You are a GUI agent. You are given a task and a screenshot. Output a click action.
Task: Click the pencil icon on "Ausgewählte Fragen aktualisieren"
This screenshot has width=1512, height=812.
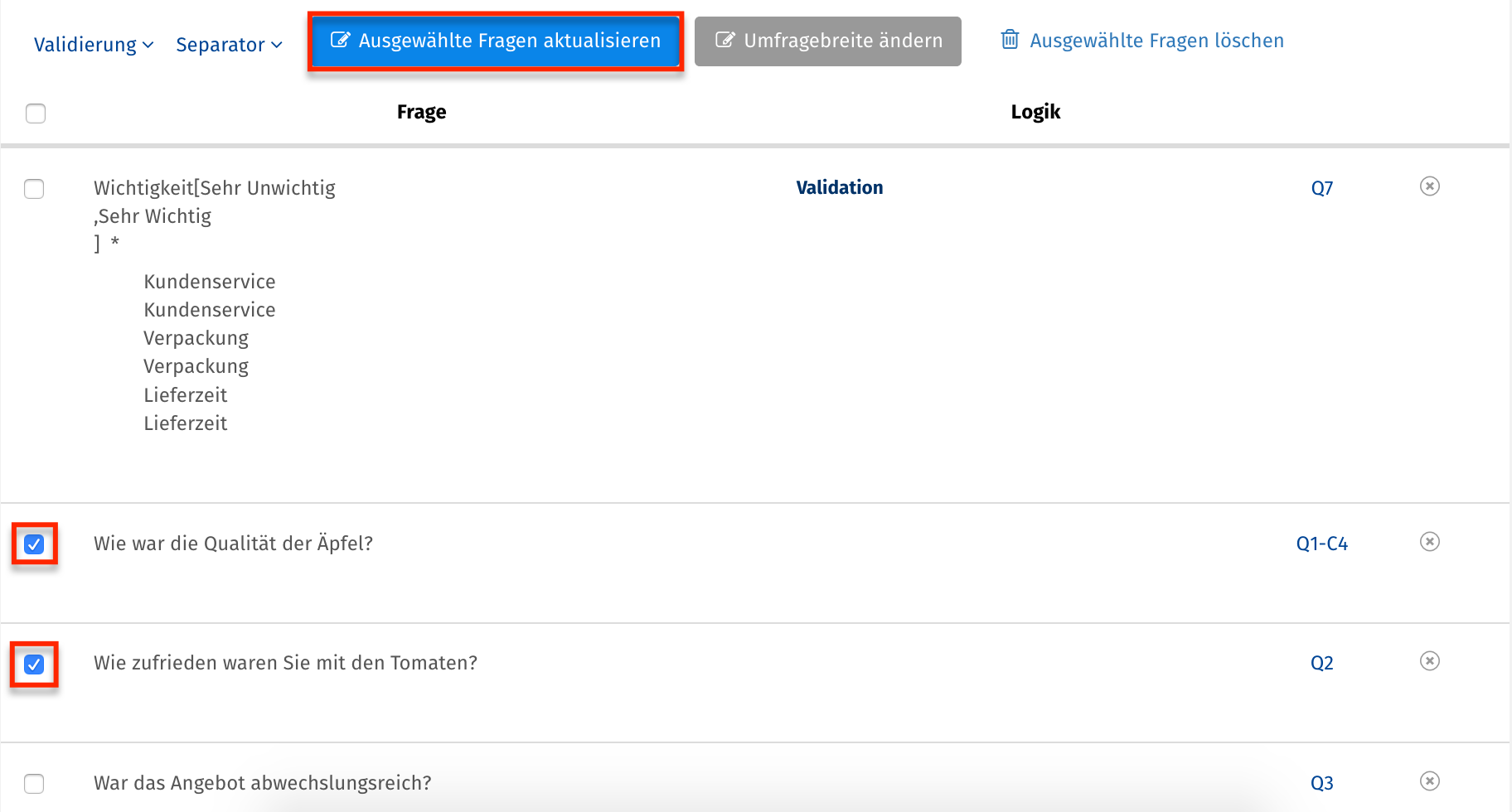tap(340, 39)
